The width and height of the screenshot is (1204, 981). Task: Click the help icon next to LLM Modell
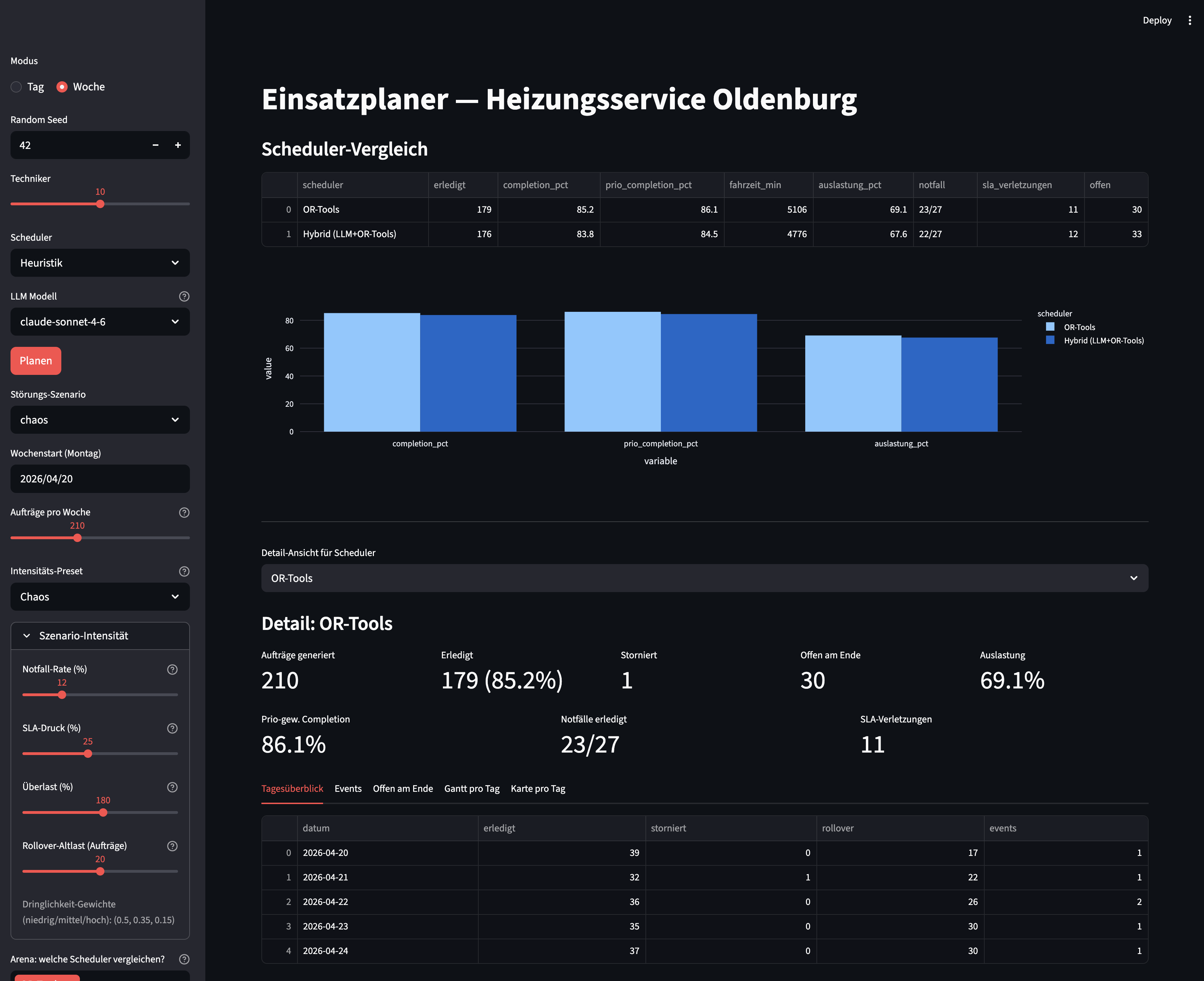coord(184,296)
